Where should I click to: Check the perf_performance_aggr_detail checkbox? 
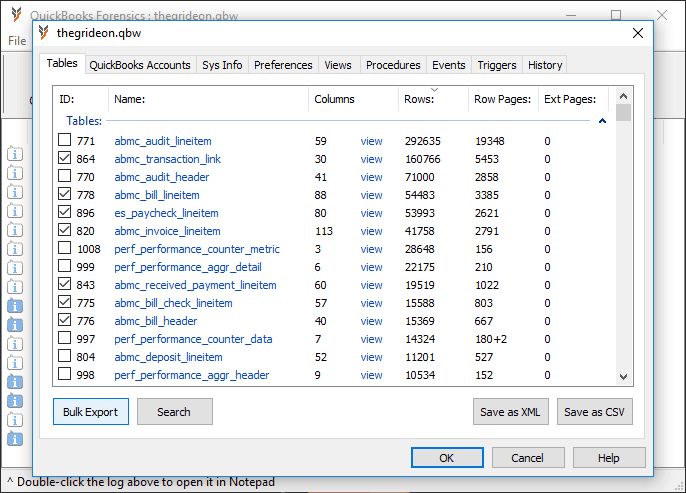(64, 266)
